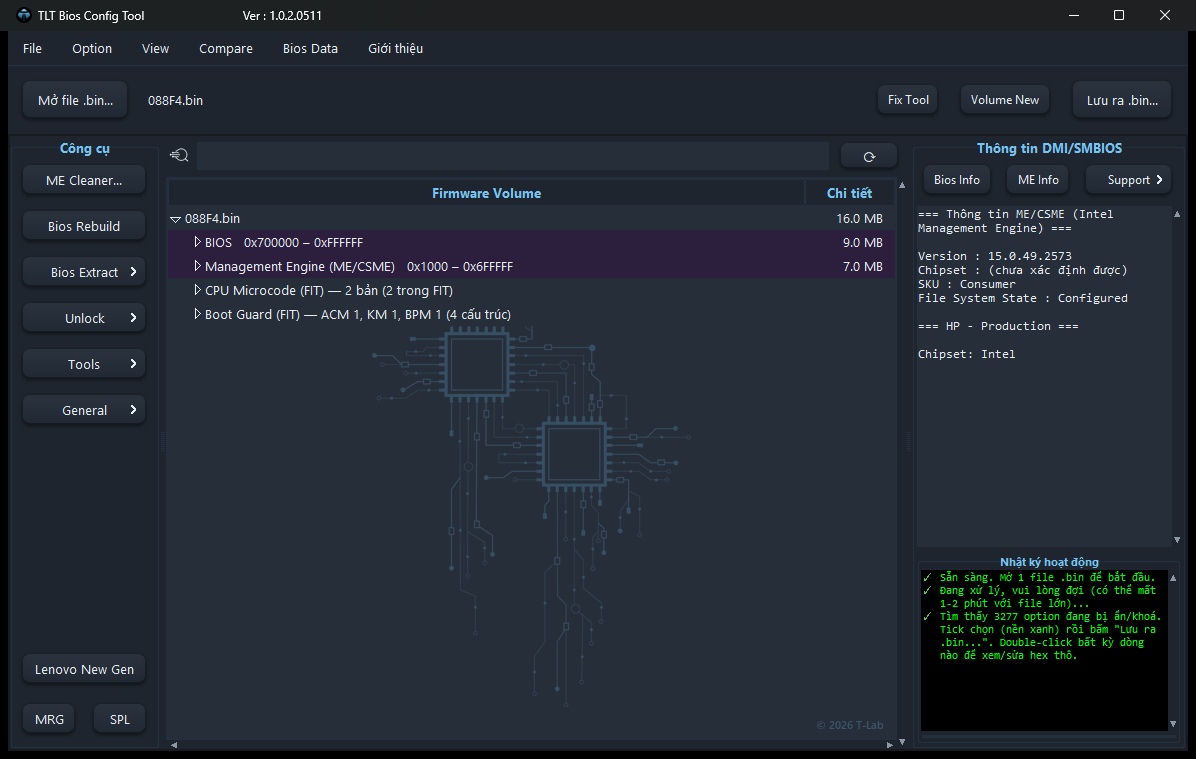The height and width of the screenshot is (759, 1196).
Task: Open the Tools submenu button
Action: tap(84, 364)
